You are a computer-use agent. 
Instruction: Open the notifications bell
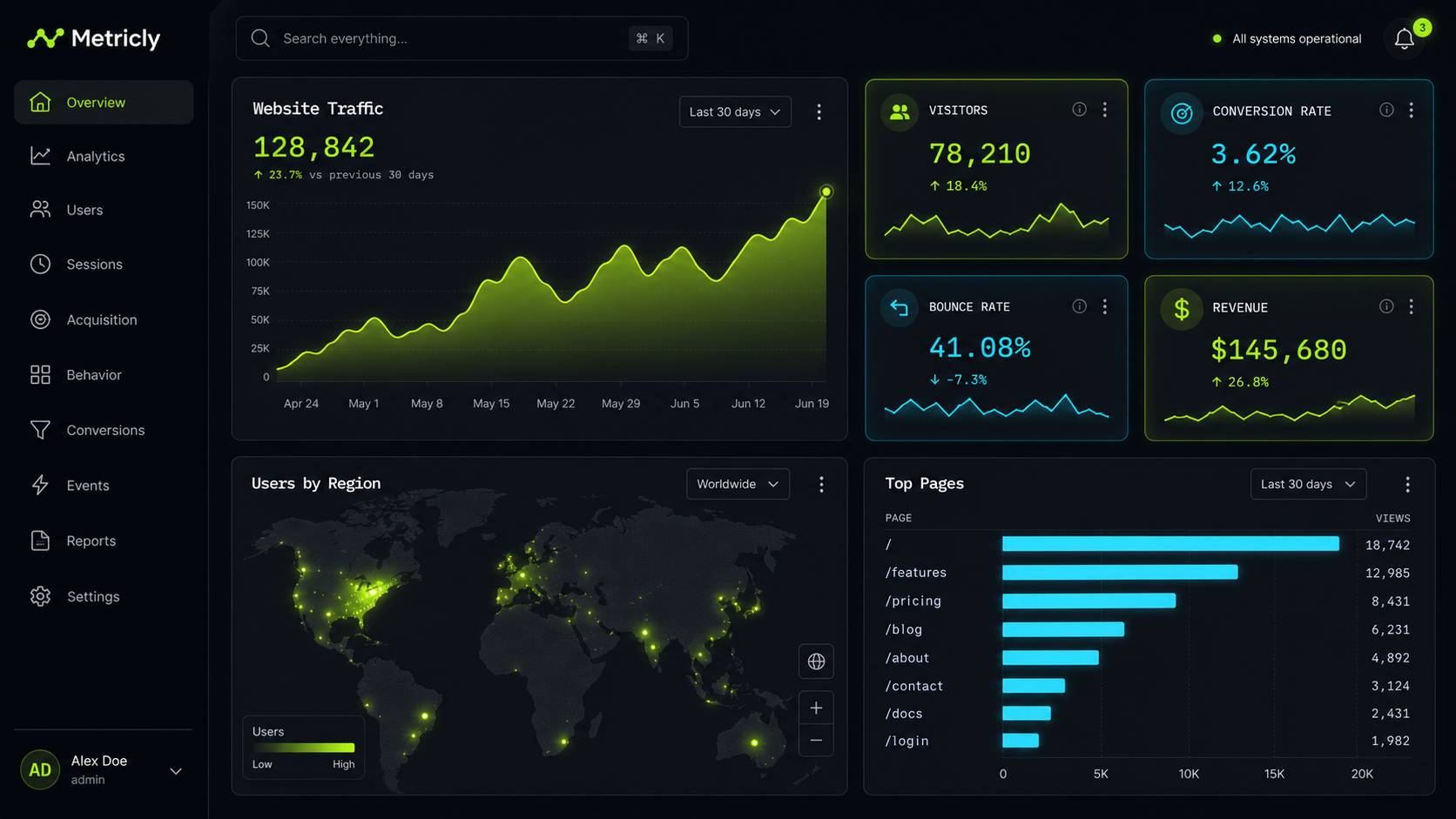tap(1404, 39)
